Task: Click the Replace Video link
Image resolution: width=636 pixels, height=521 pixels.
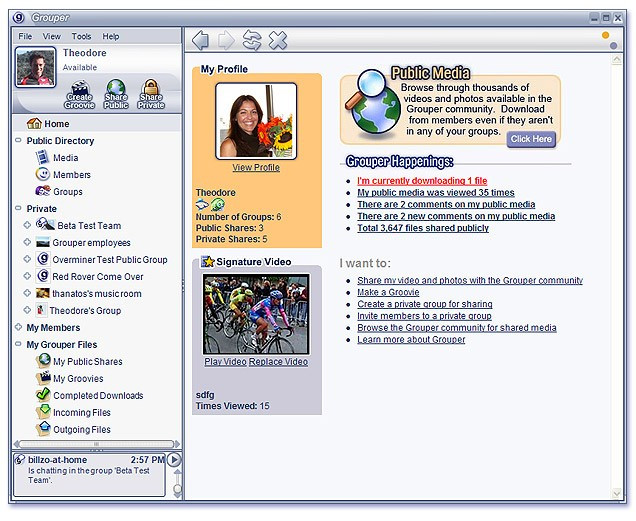Action: 278,362
